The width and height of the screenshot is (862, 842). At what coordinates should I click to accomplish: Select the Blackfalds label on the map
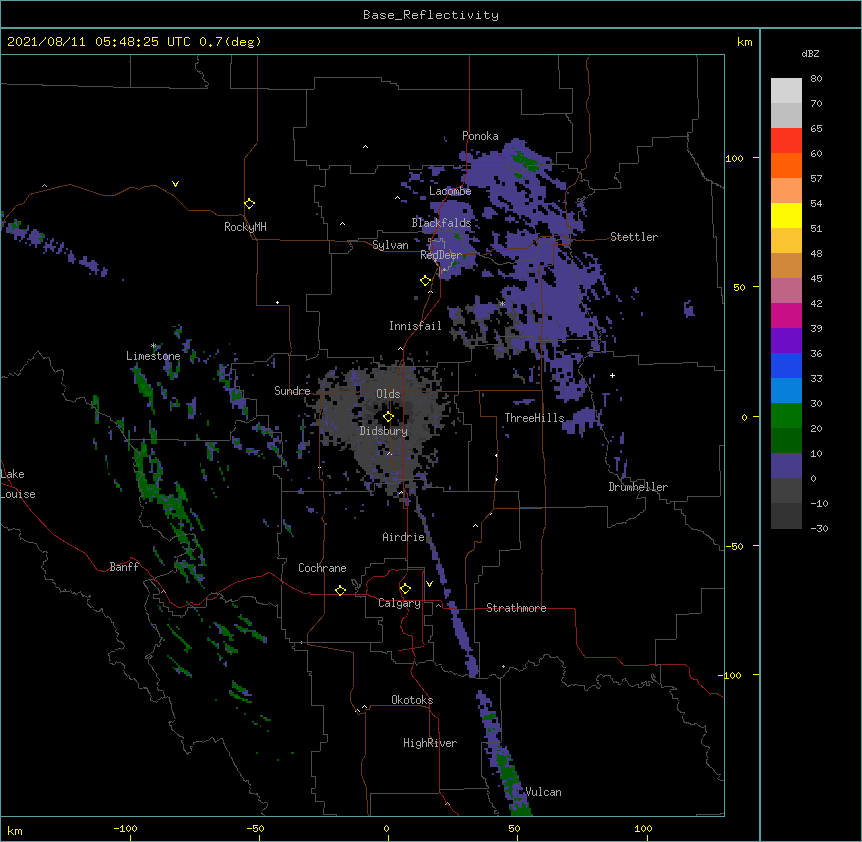pos(441,223)
